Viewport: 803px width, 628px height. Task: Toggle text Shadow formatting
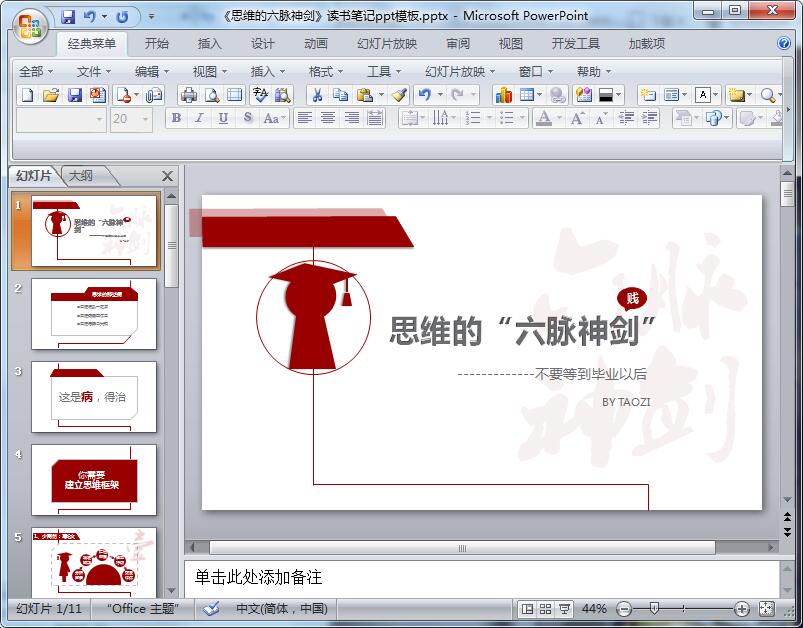pyautogui.click(x=247, y=118)
